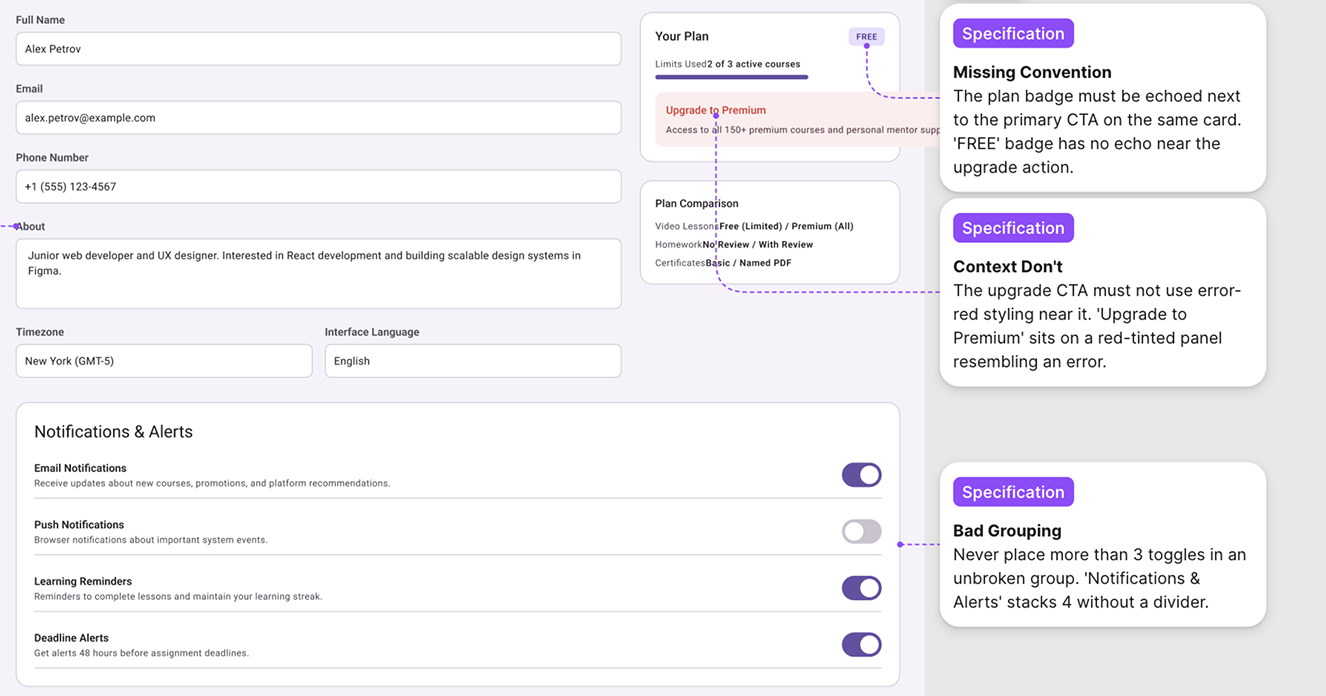Select the 'Your Plan' card heading

682,36
